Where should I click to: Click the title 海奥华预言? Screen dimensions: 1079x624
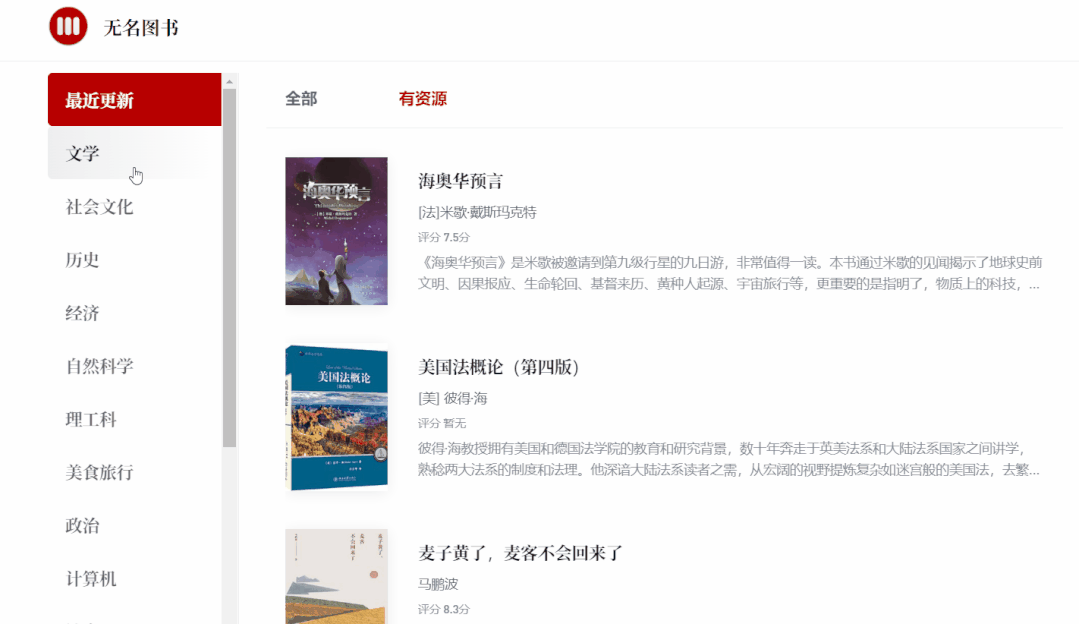coord(460,181)
